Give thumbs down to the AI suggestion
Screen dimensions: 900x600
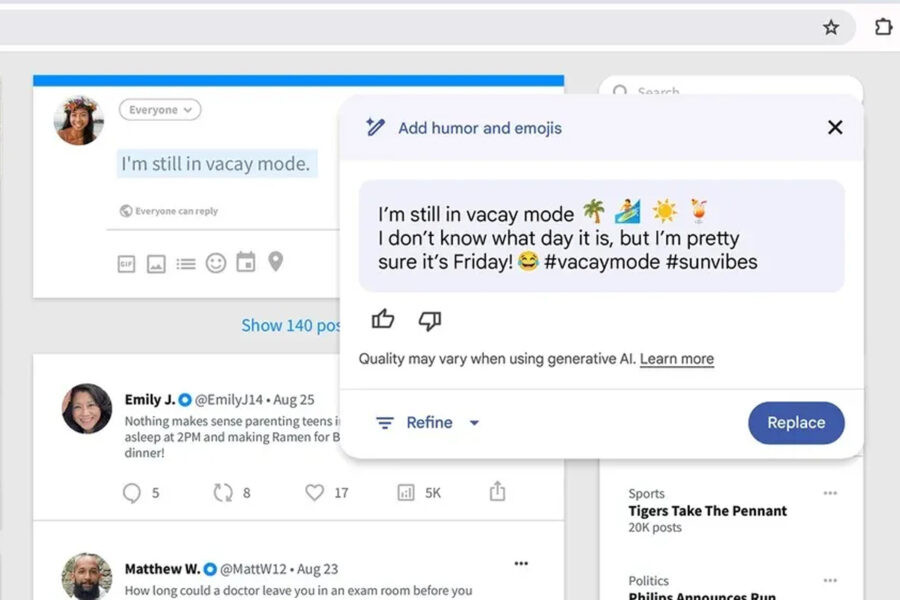click(x=430, y=320)
